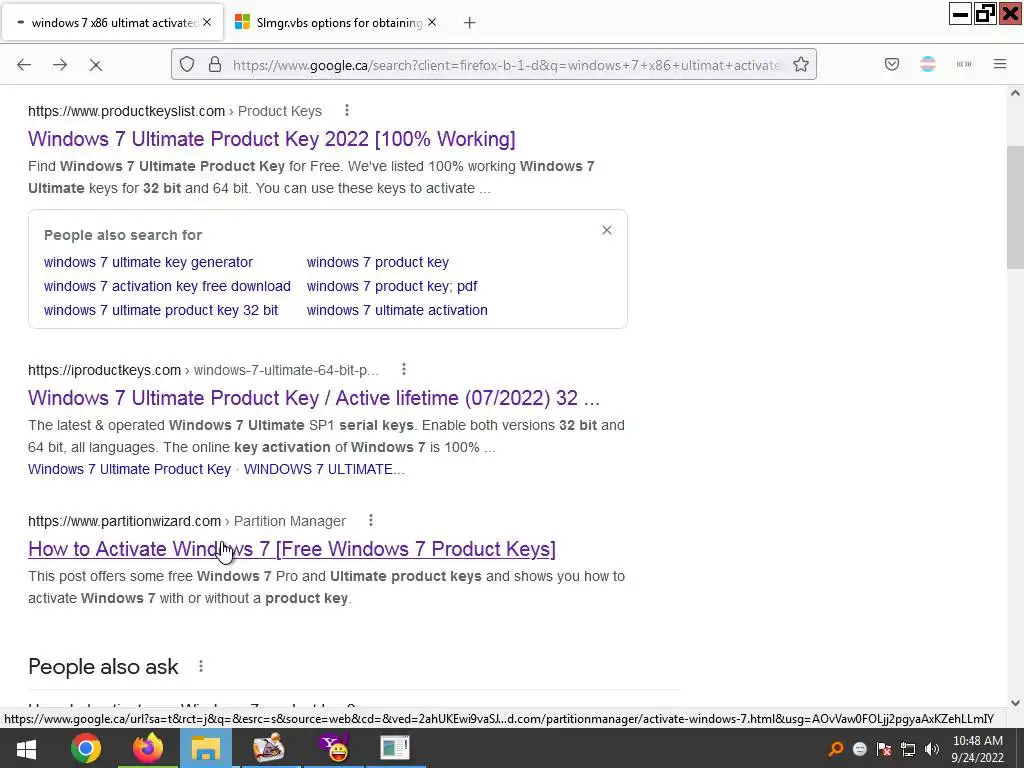Stop page loading with the X button
1024x768 pixels.
[95, 65]
